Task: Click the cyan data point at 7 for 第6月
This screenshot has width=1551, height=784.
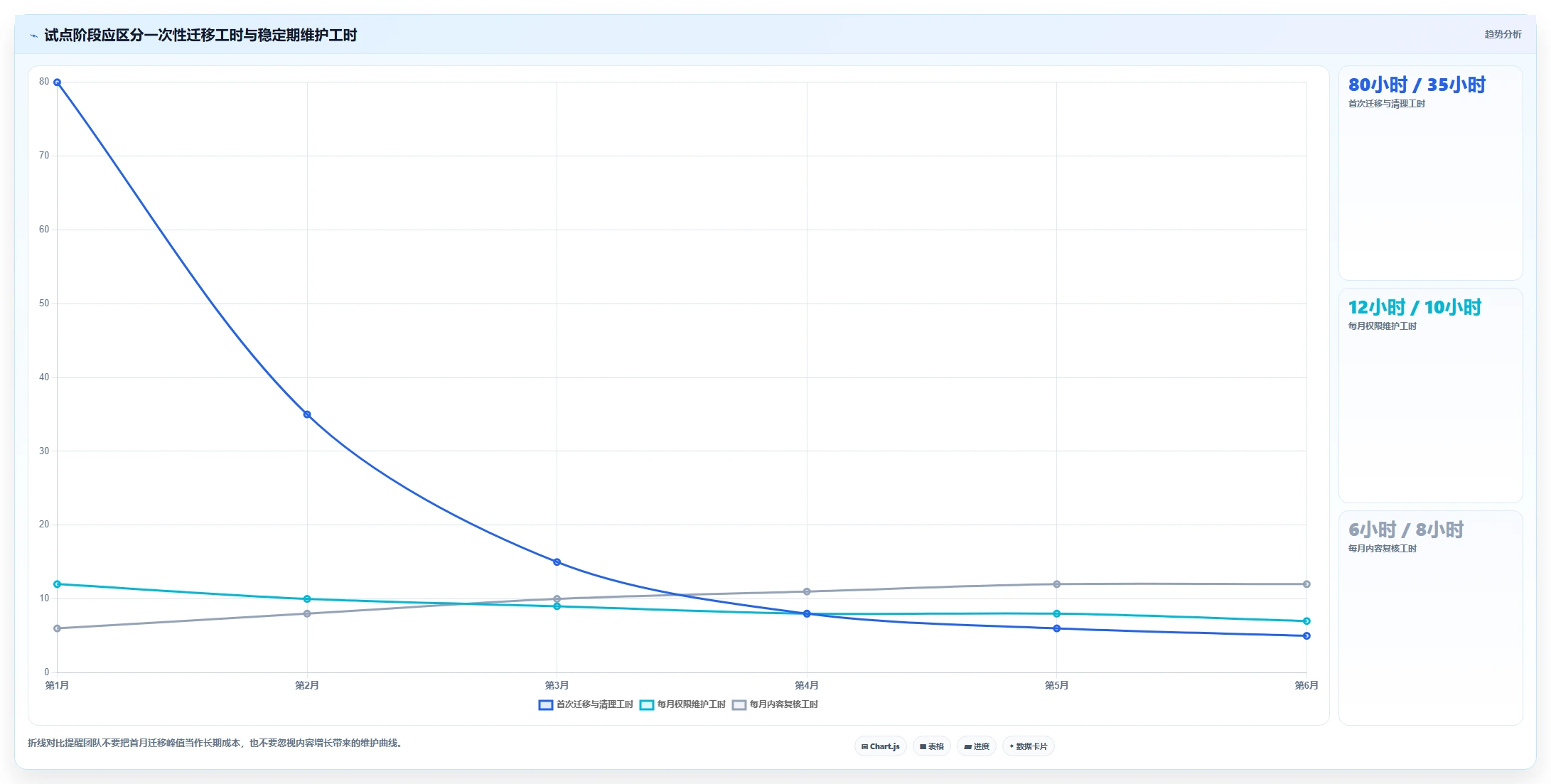Action: click(1306, 621)
